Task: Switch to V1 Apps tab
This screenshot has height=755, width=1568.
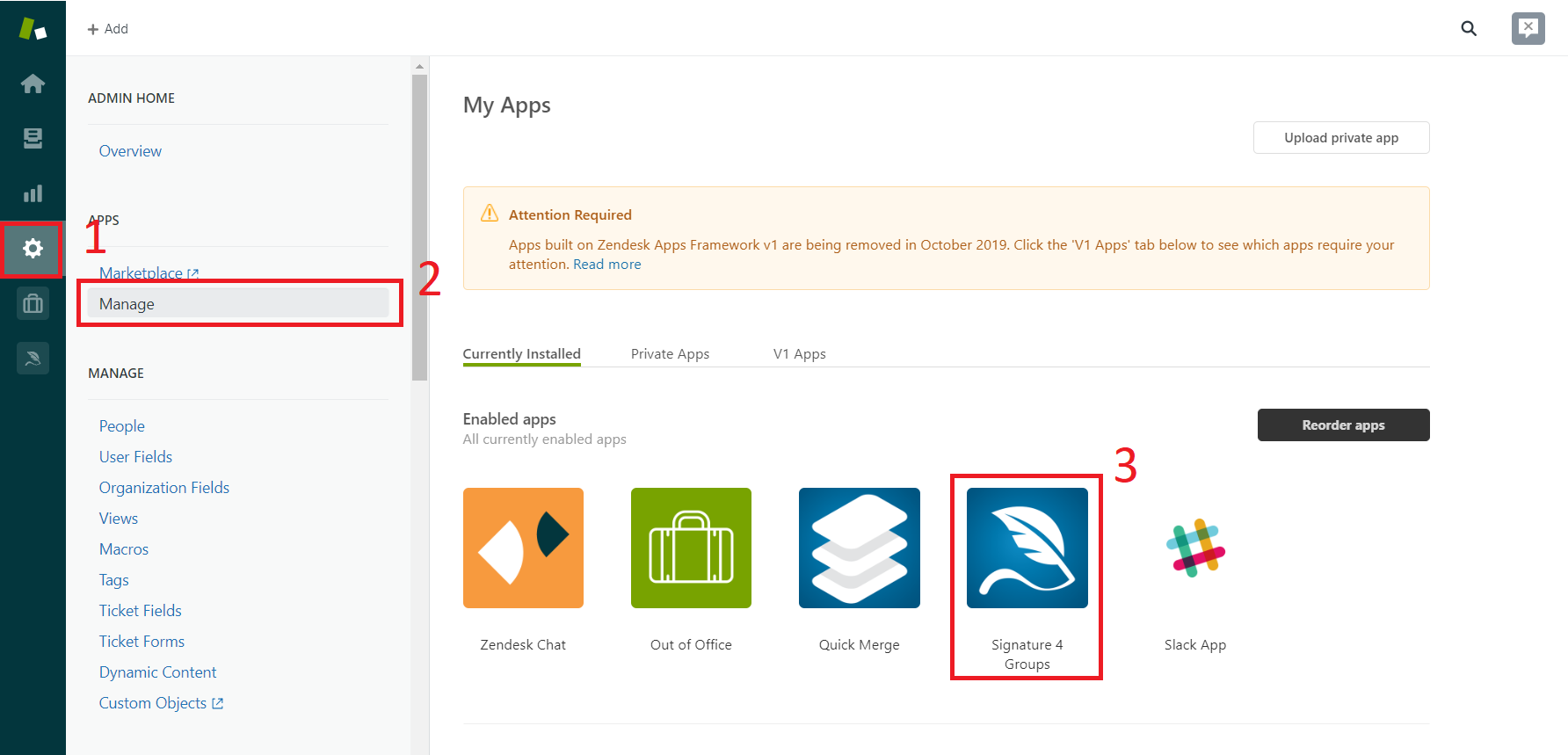Action: [x=800, y=354]
